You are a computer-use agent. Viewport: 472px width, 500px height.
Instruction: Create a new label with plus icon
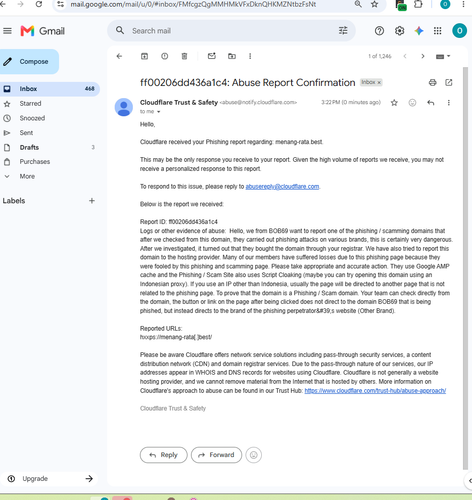92,201
